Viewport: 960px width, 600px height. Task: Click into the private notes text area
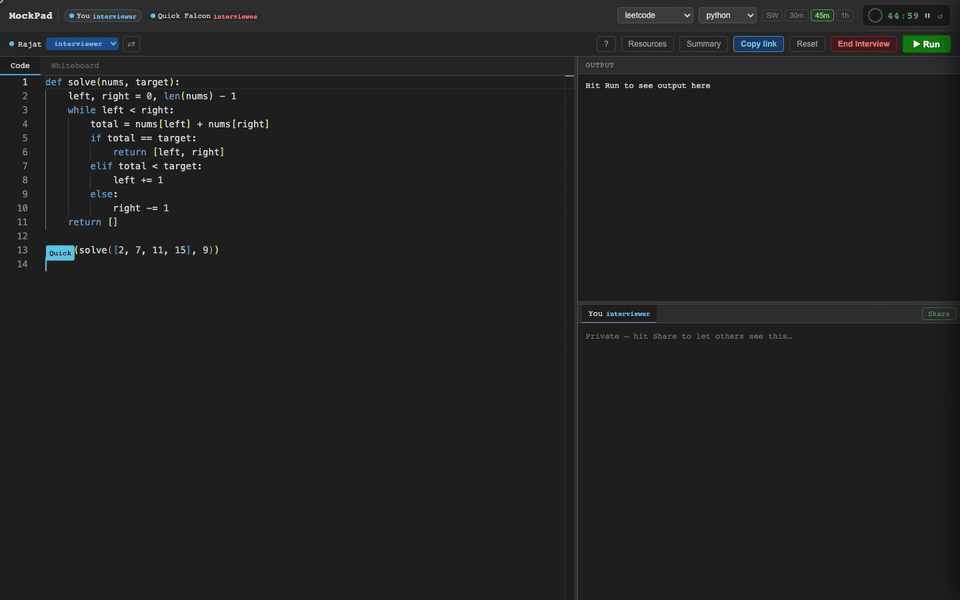pos(768,462)
